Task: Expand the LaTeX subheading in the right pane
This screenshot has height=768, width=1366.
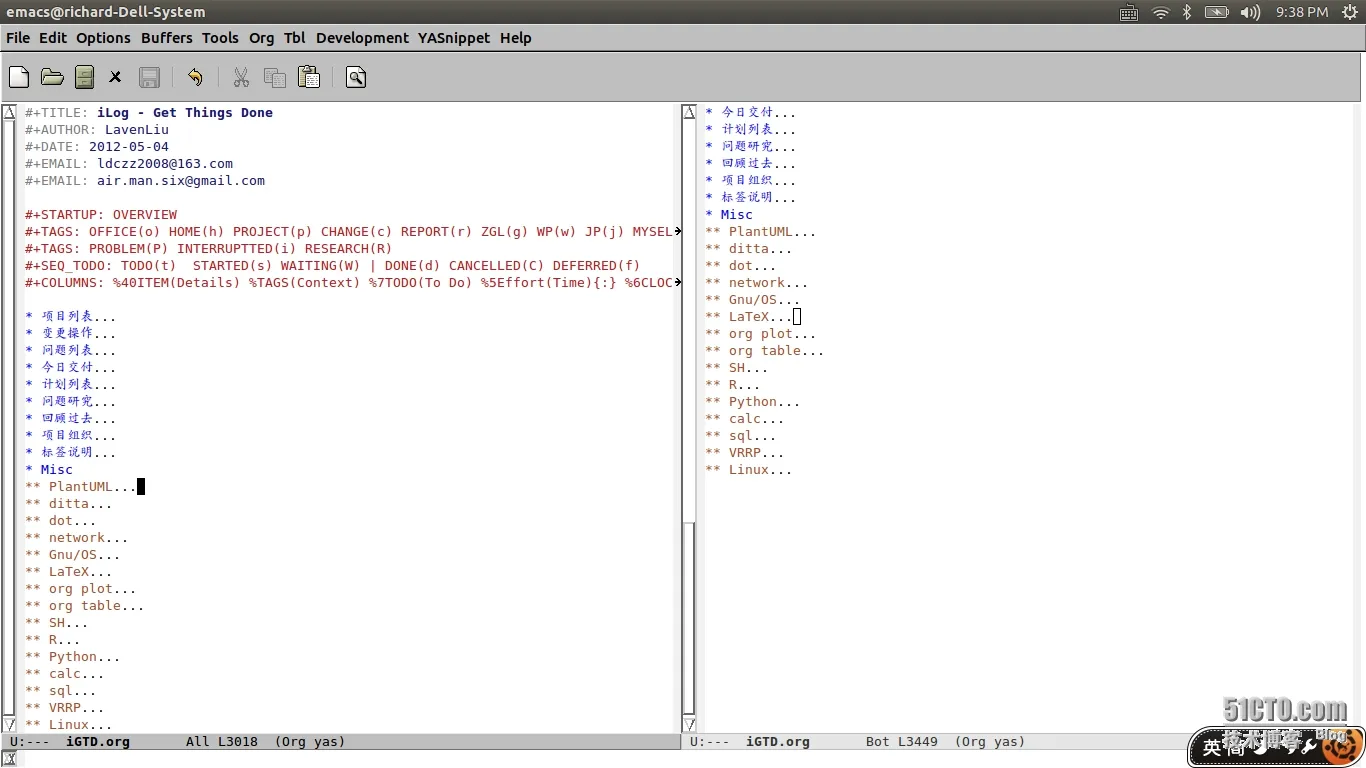Action: point(749,317)
